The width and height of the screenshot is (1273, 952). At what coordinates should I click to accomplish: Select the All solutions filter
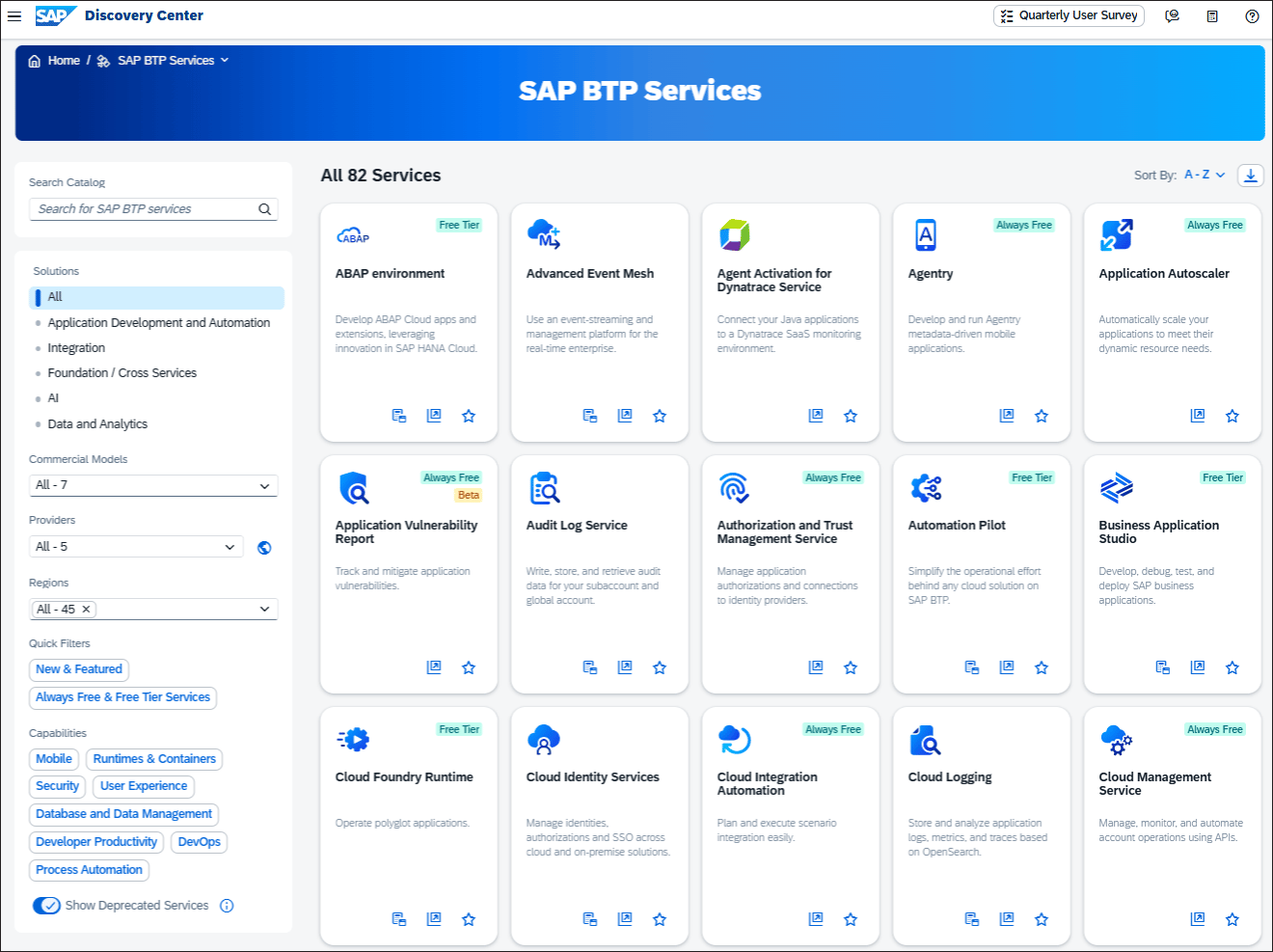[156, 297]
